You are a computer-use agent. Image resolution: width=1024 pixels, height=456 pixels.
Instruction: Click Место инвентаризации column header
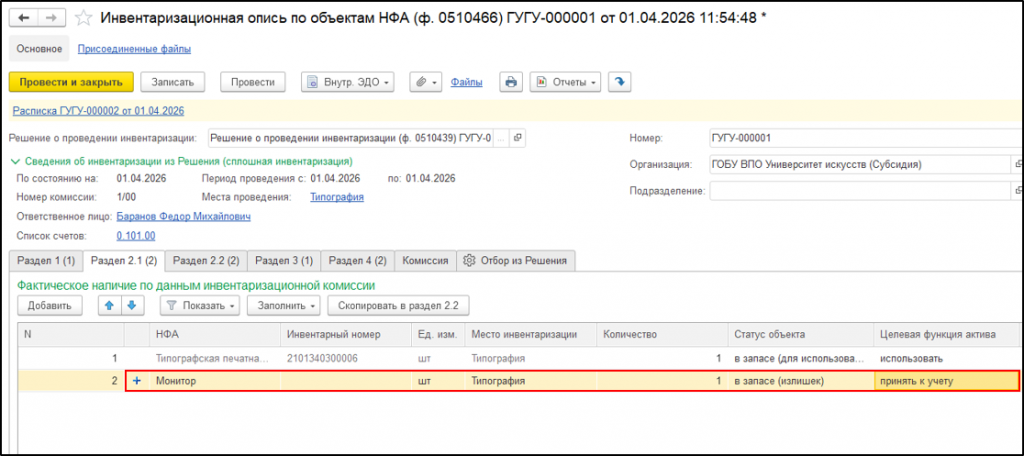click(531, 334)
